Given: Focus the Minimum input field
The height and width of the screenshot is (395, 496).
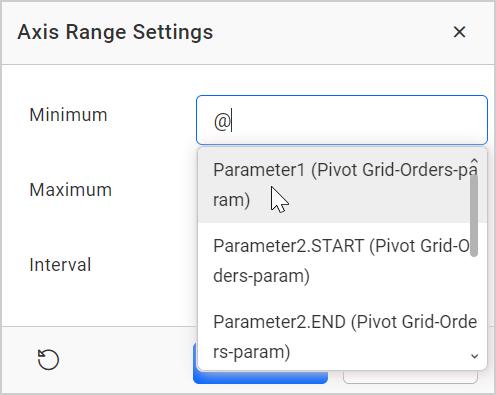Looking at the screenshot, I should [x=342, y=120].
